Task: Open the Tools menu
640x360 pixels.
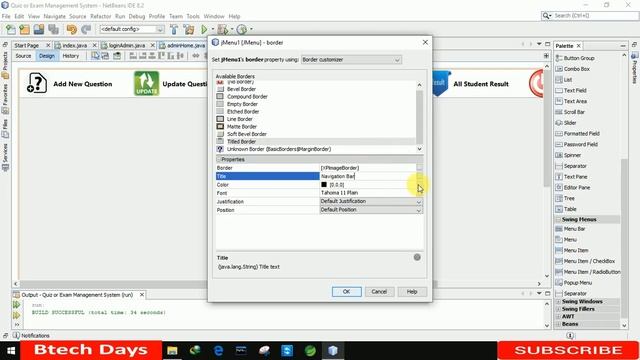Action: 193,16
